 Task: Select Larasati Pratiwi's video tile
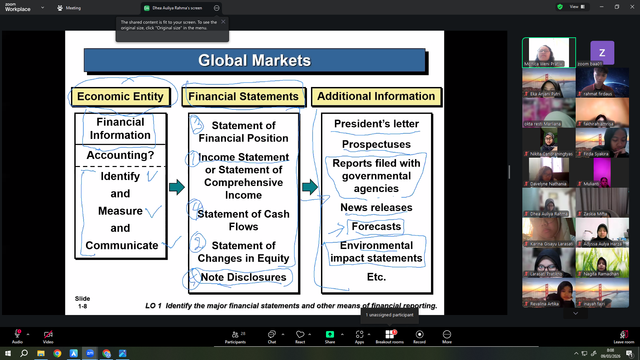pos(549,262)
